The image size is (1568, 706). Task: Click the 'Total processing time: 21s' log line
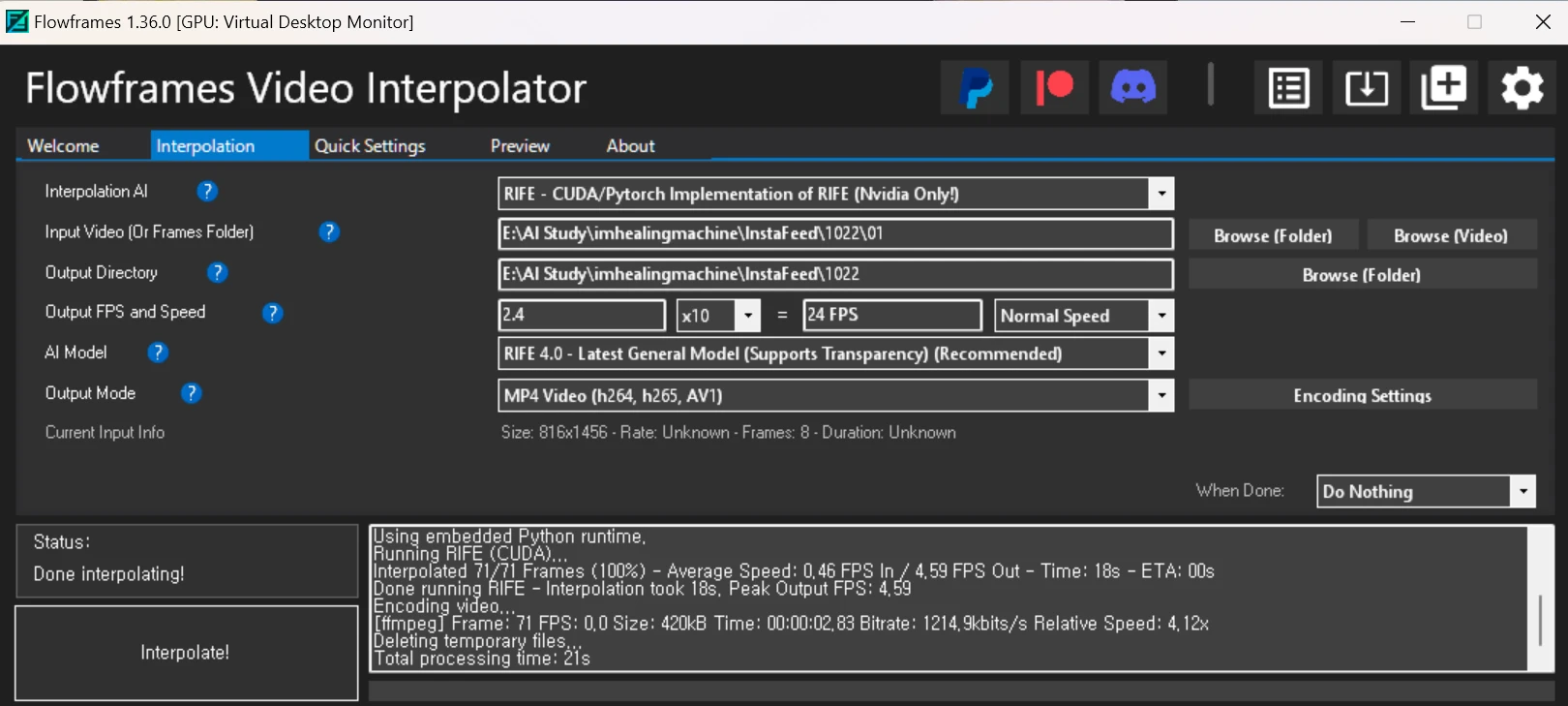[x=482, y=659]
